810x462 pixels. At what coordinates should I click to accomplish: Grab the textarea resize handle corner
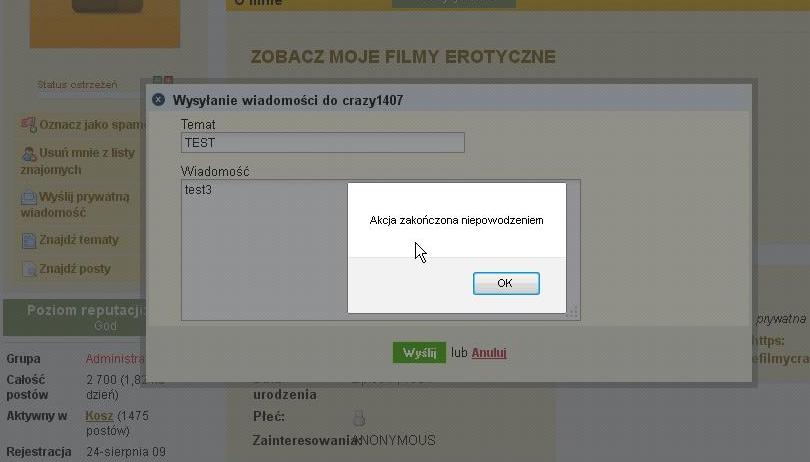point(572,312)
